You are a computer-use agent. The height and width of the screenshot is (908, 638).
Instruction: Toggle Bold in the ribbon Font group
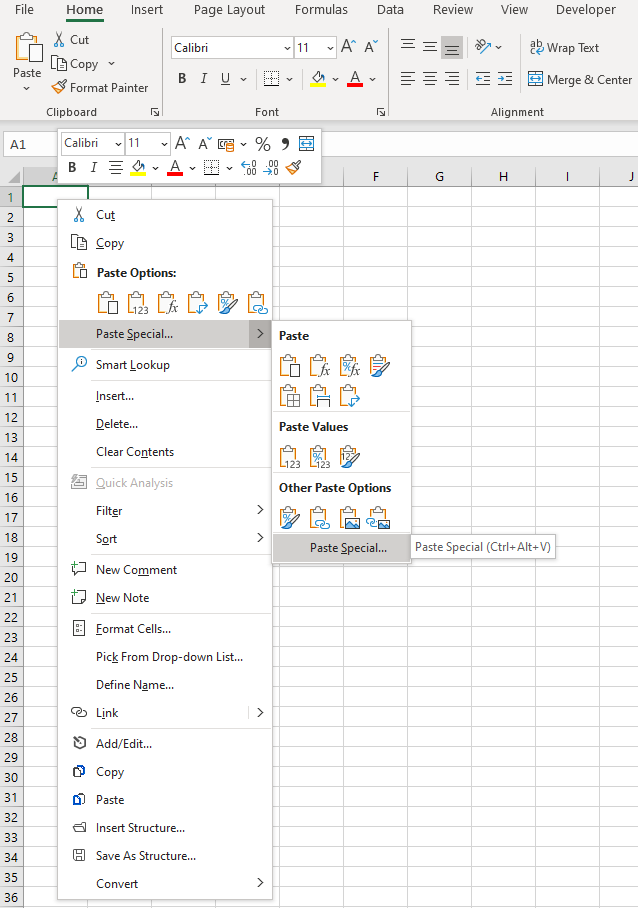[182, 79]
